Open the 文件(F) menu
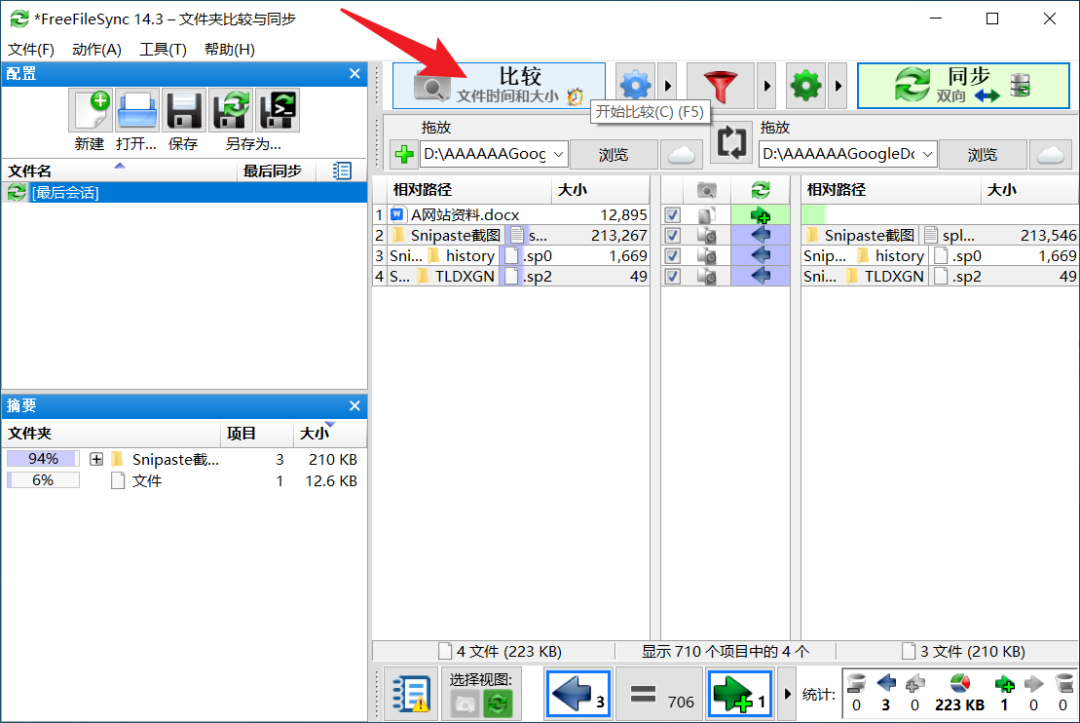1080x723 pixels. point(31,50)
